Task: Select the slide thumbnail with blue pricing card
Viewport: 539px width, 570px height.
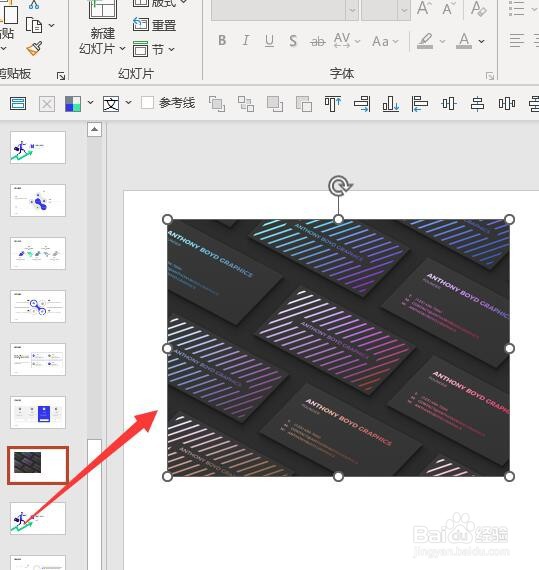Action: tap(38, 413)
